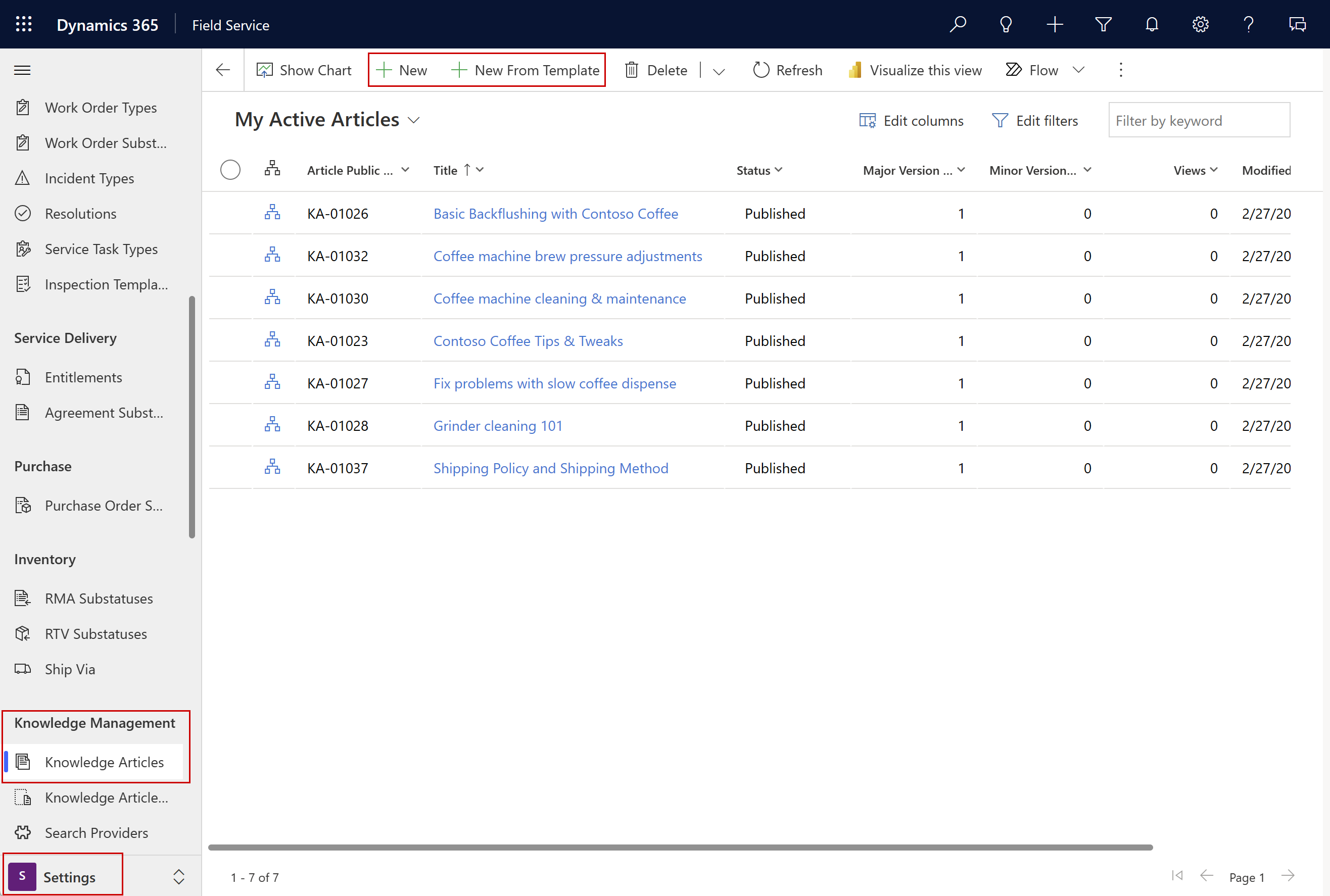Toggle the Edit filters option
The image size is (1330, 896).
pyautogui.click(x=1034, y=120)
